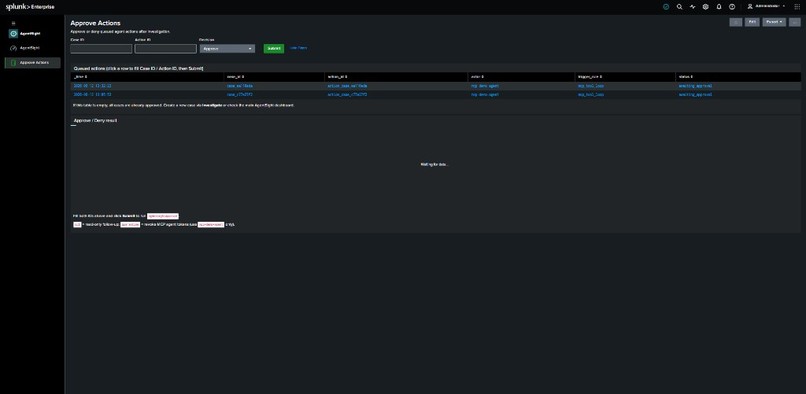The image size is (806, 394).
Task: Open the activity pulse icon in header
Action: click(692, 7)
